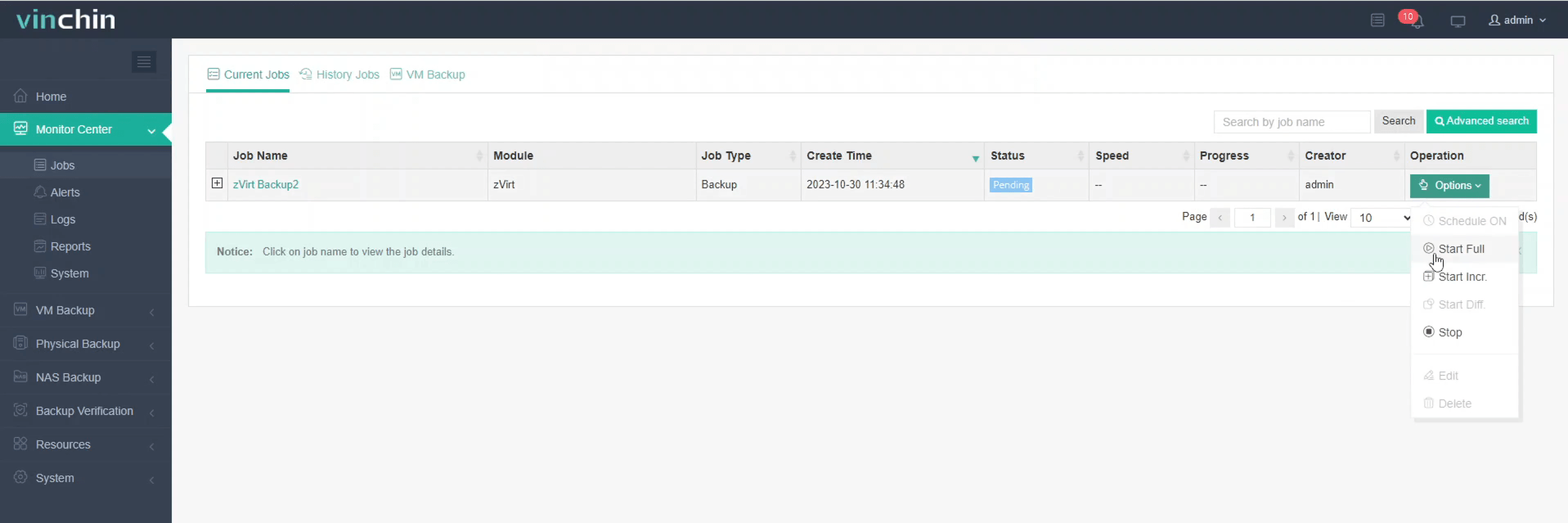This screenshot has width=1568, height=523.
Task: Go to next page in pagination
Action: (x=1284, y=218)
